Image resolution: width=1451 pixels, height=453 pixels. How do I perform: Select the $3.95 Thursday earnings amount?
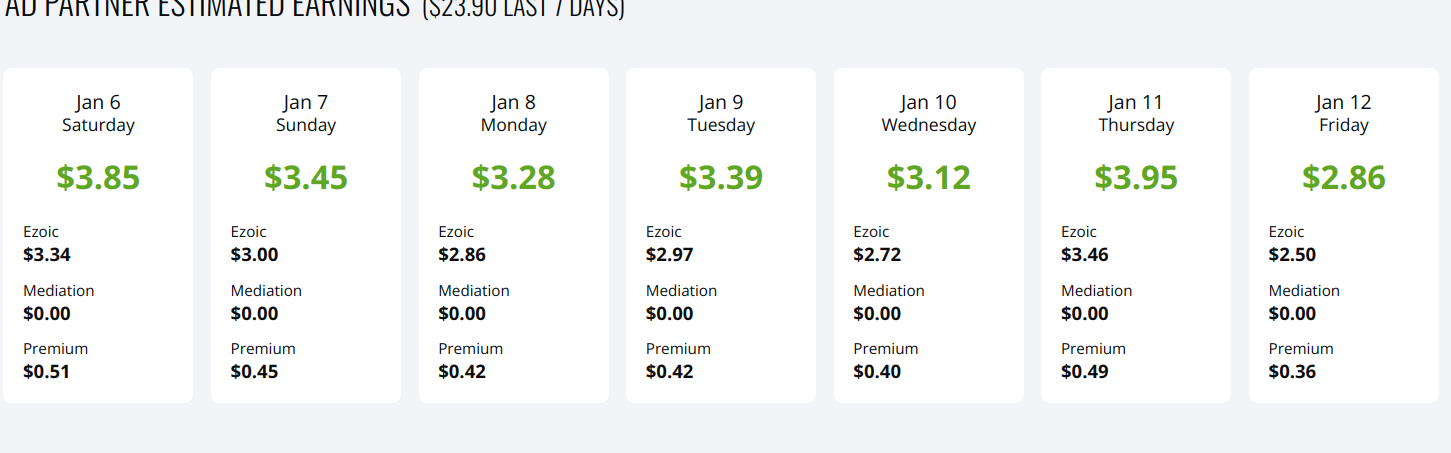1136,177
